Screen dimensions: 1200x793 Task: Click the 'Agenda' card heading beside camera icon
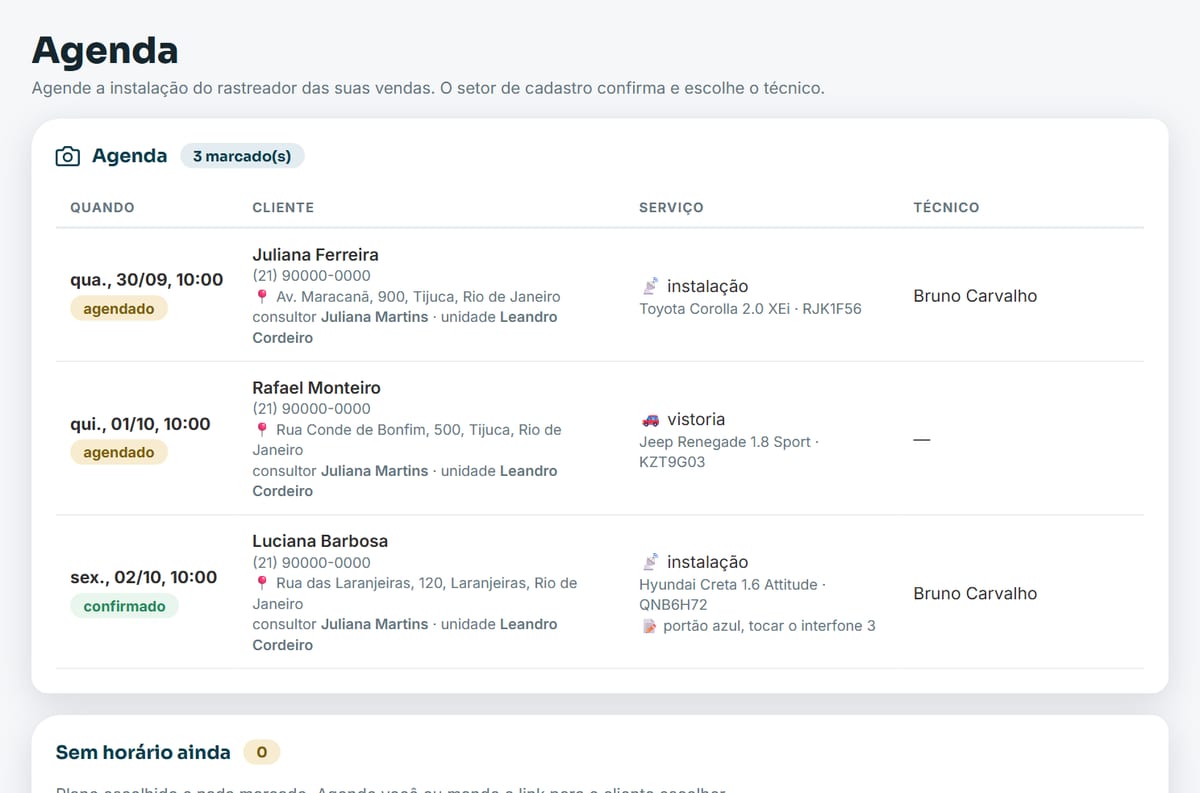(x=129, y=156)
